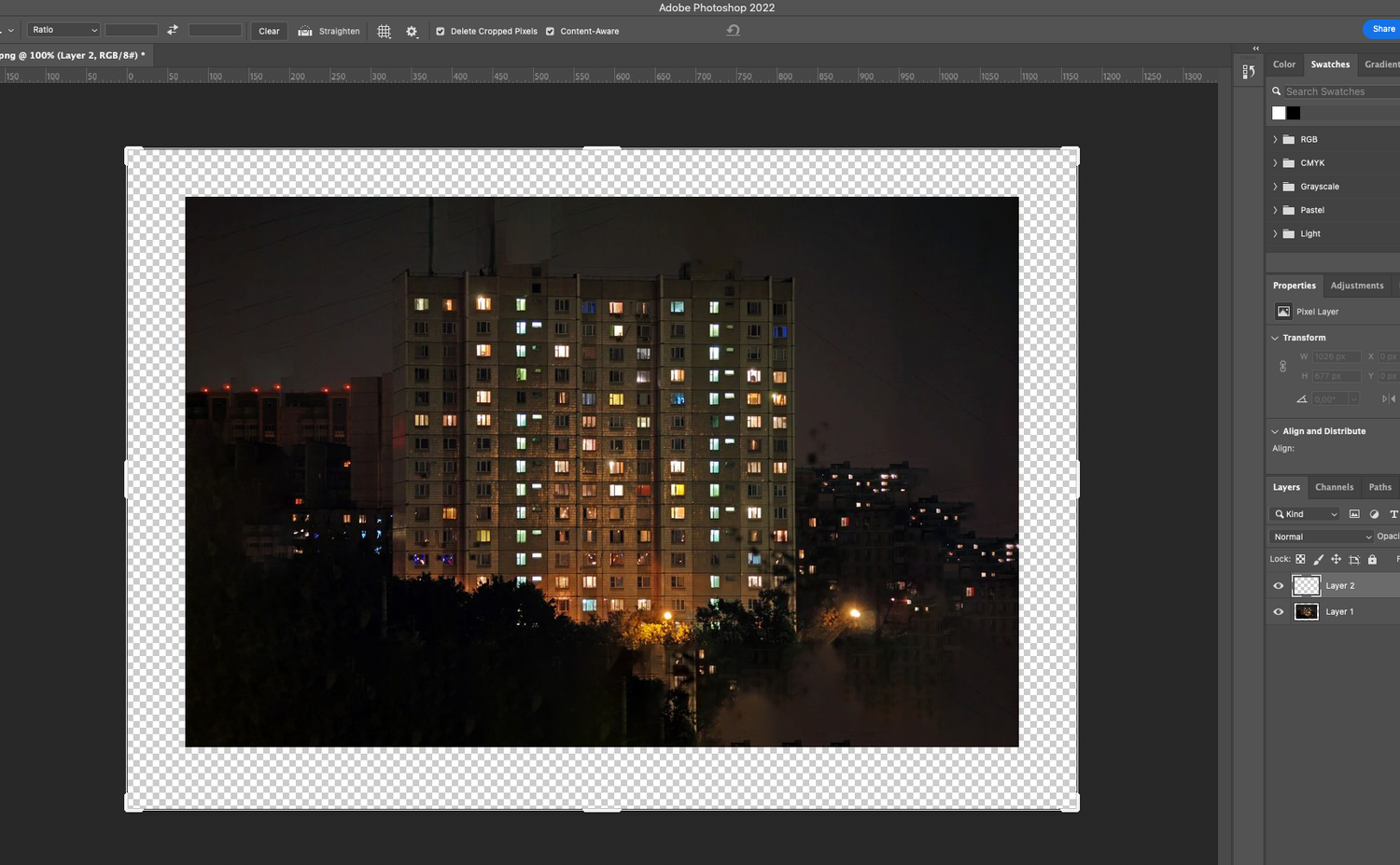Image resolution: width=1400 pixels, height=865 pixels.
Task: Click the Transform width W field
Action: tap(1337, 356)
